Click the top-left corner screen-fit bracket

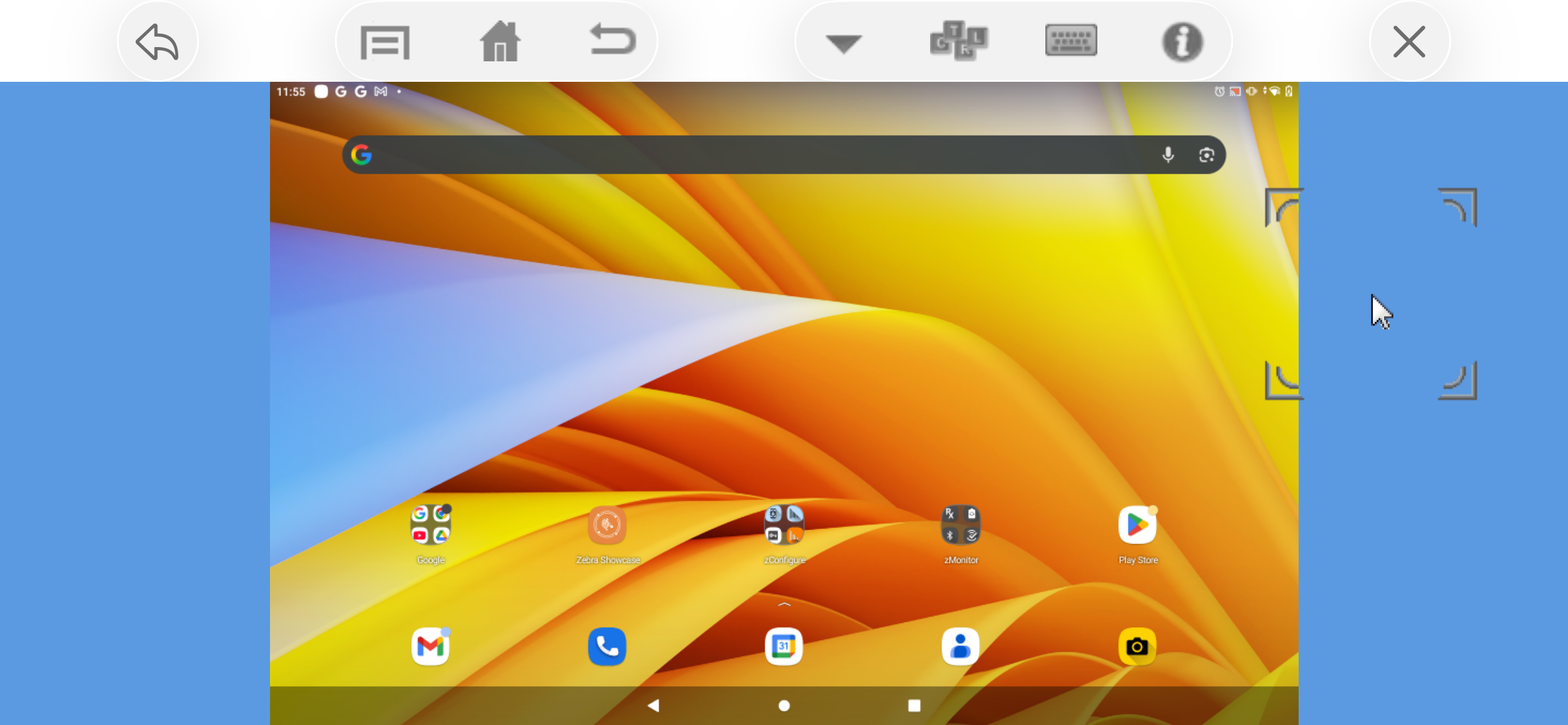pos(1284,207)
